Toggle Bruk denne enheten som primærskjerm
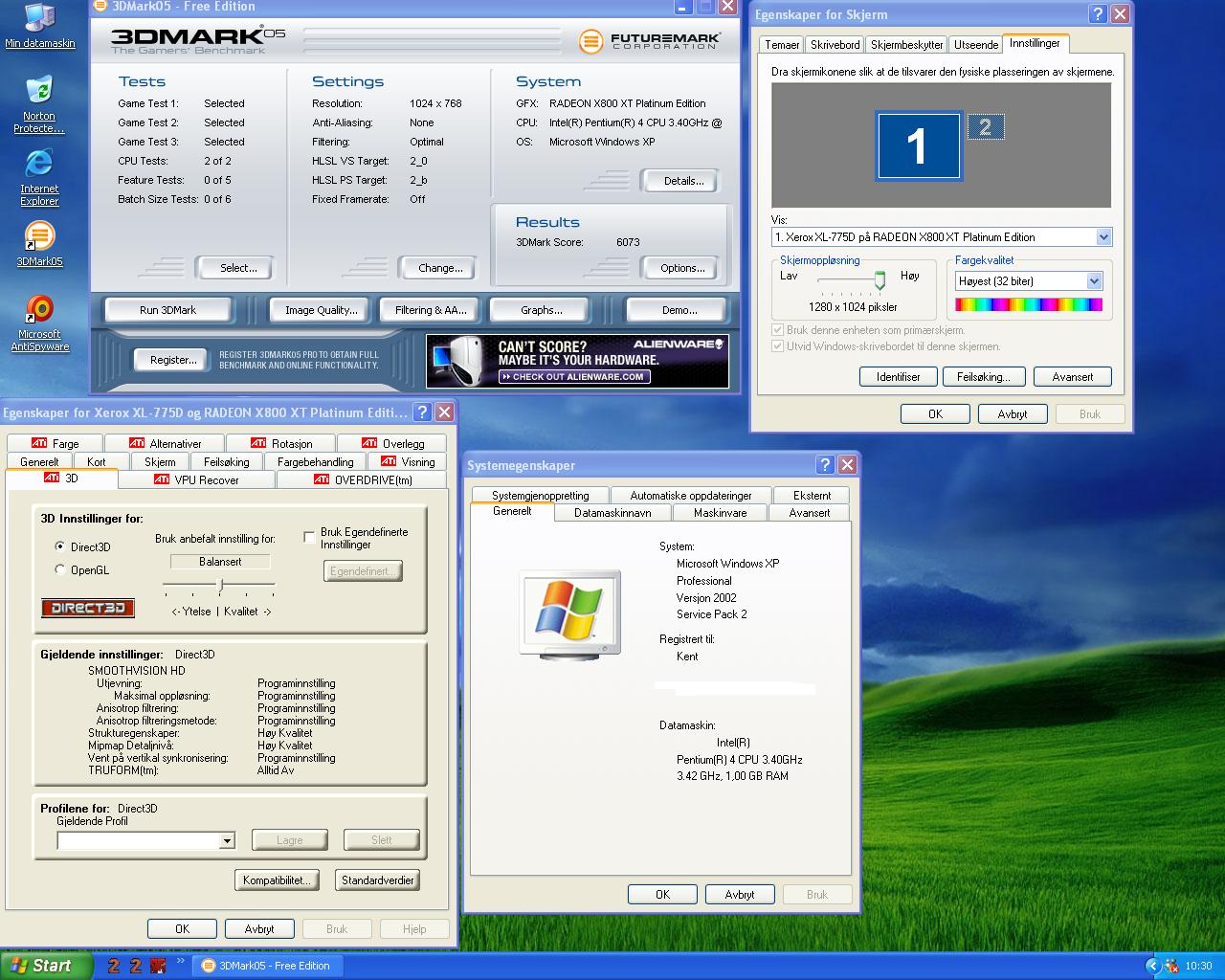 (x=777, y=330)
